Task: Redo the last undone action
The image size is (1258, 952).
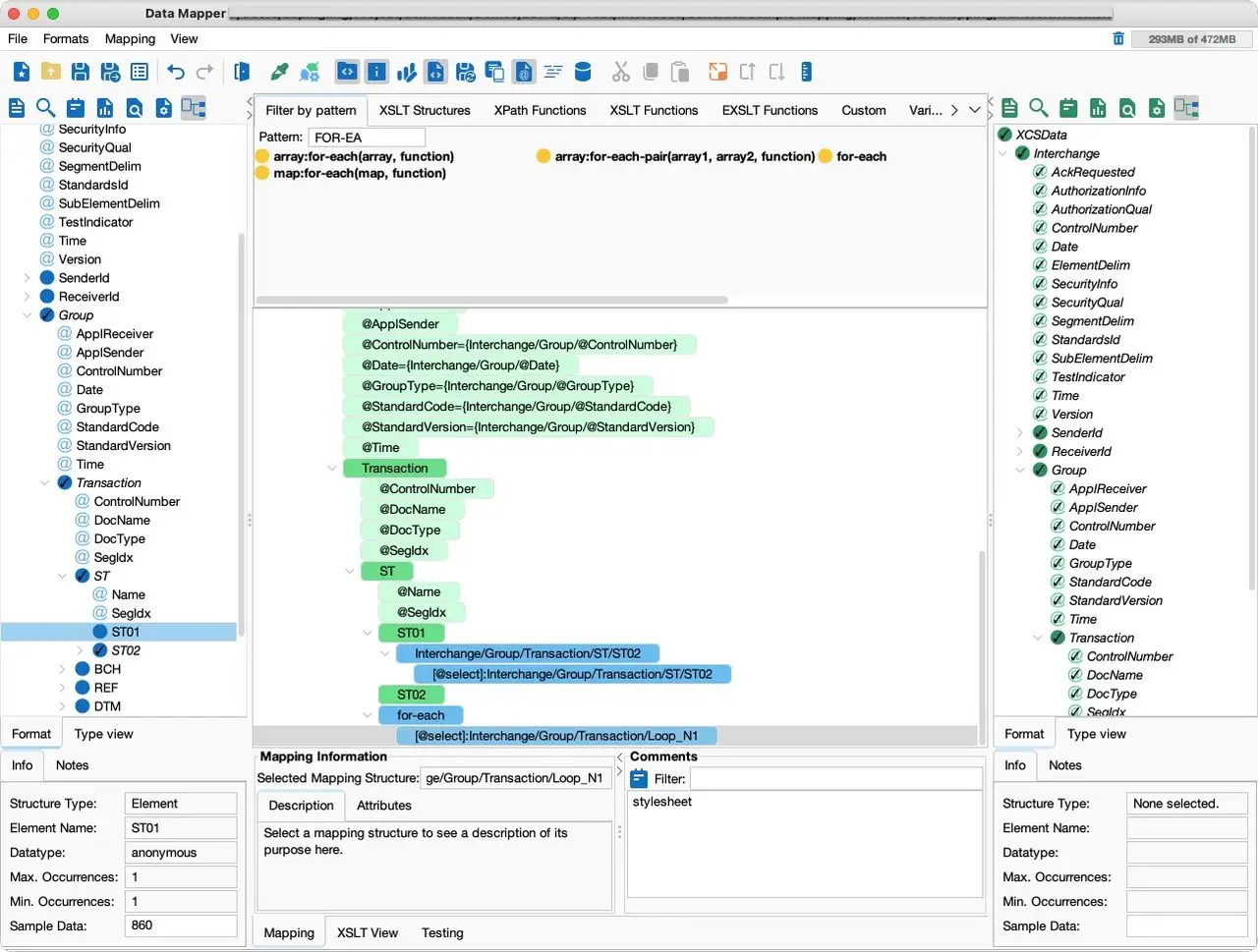Action: click(204, 72)
